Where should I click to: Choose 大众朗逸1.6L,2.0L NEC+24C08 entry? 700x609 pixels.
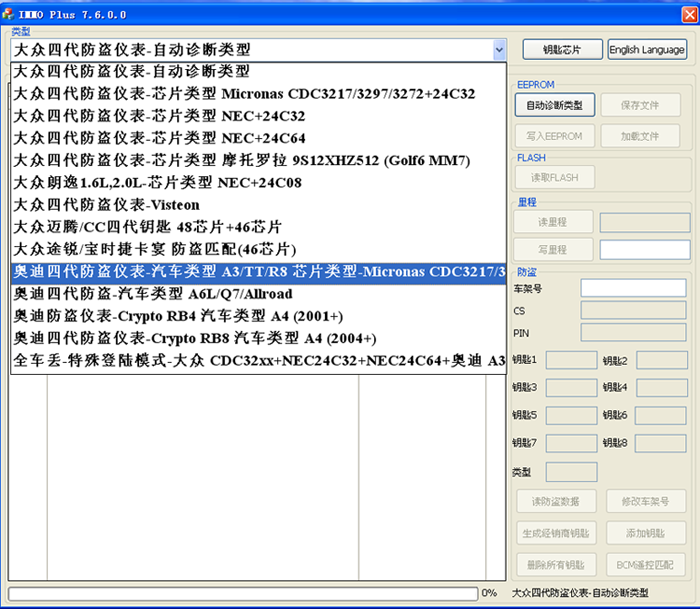(x=258, y=183)
